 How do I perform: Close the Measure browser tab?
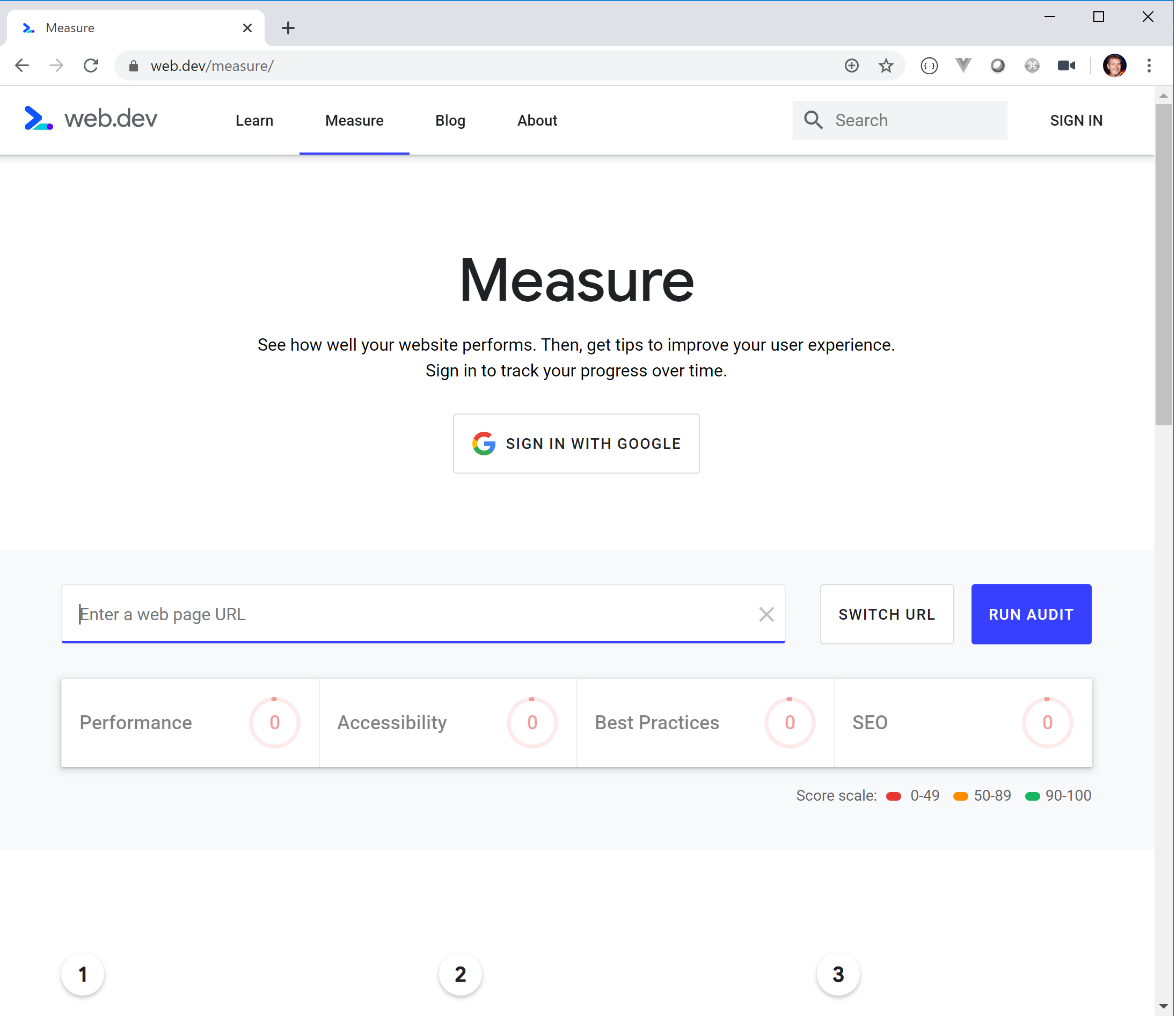[x=247, y=28]
